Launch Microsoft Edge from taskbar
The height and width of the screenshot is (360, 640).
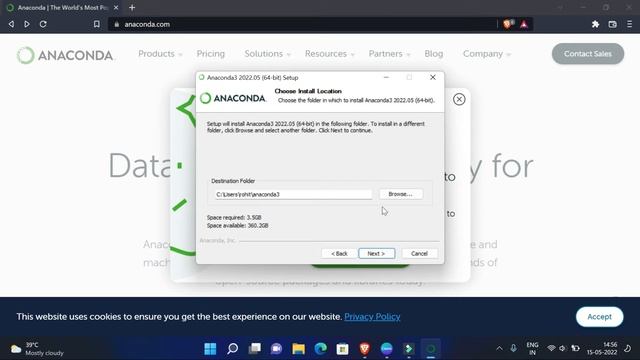click(x=320, y=349)
